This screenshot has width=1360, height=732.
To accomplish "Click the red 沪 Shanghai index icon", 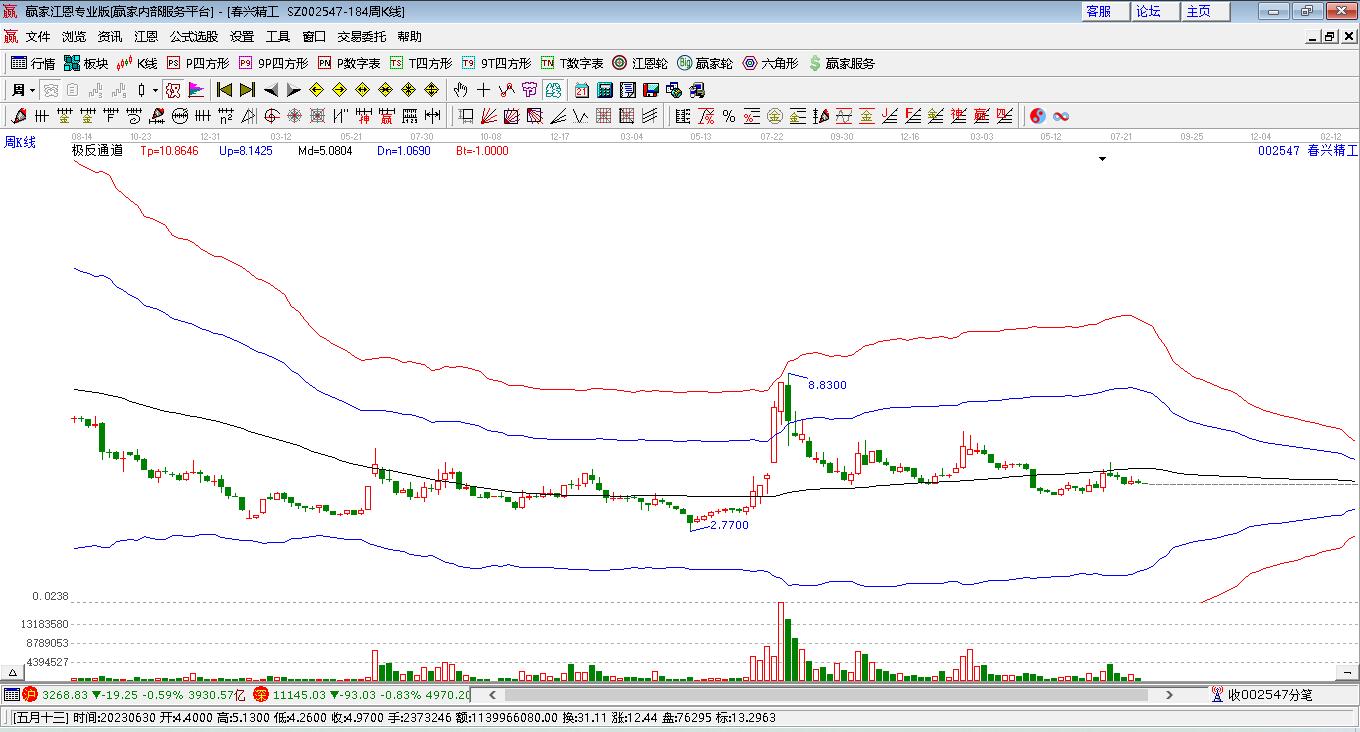I will [30, 694].
